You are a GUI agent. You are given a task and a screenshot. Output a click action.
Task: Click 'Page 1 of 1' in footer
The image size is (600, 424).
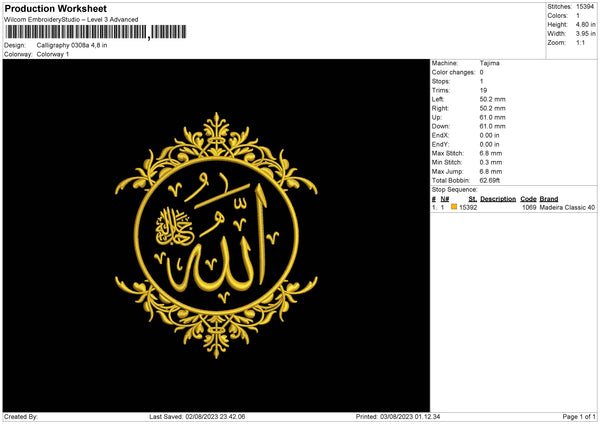point(579,416)
